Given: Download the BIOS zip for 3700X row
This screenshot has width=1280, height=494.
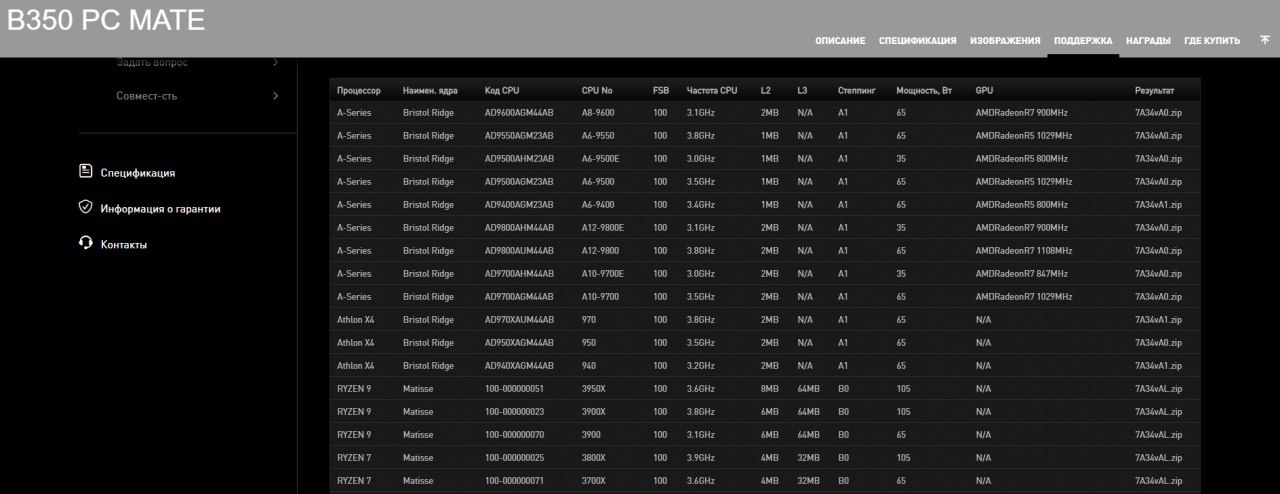Looking at the screenshot, I should [x=1158, y=481].
